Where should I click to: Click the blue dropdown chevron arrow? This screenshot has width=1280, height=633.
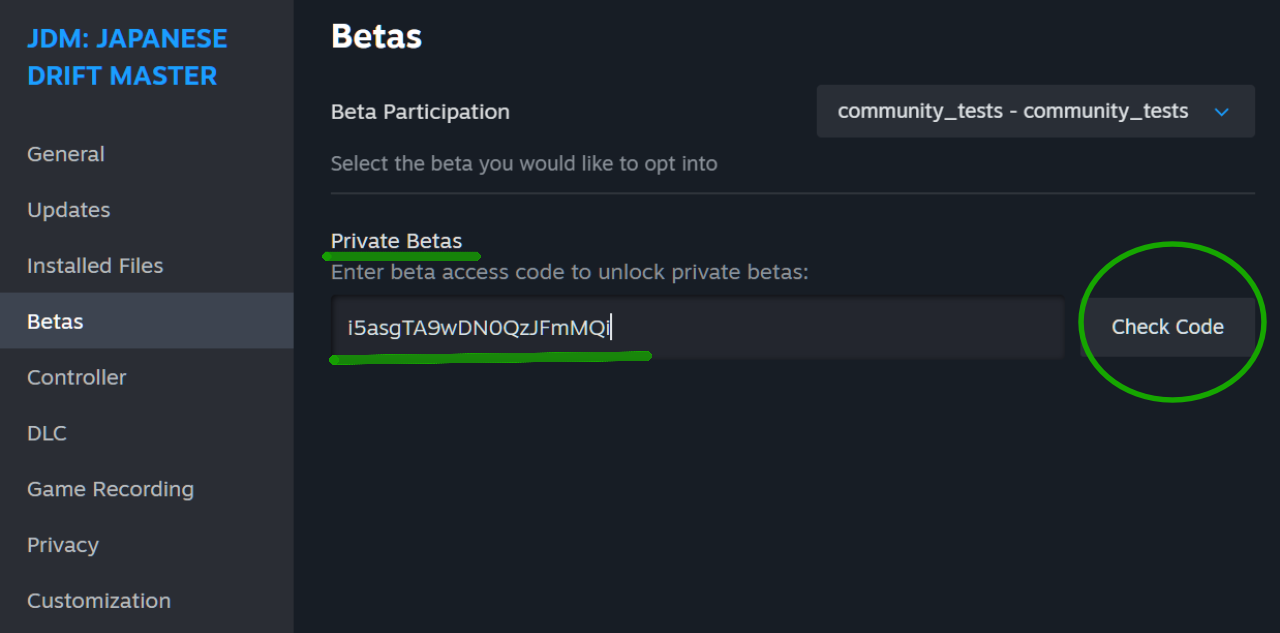click(x=1221, y=112)
